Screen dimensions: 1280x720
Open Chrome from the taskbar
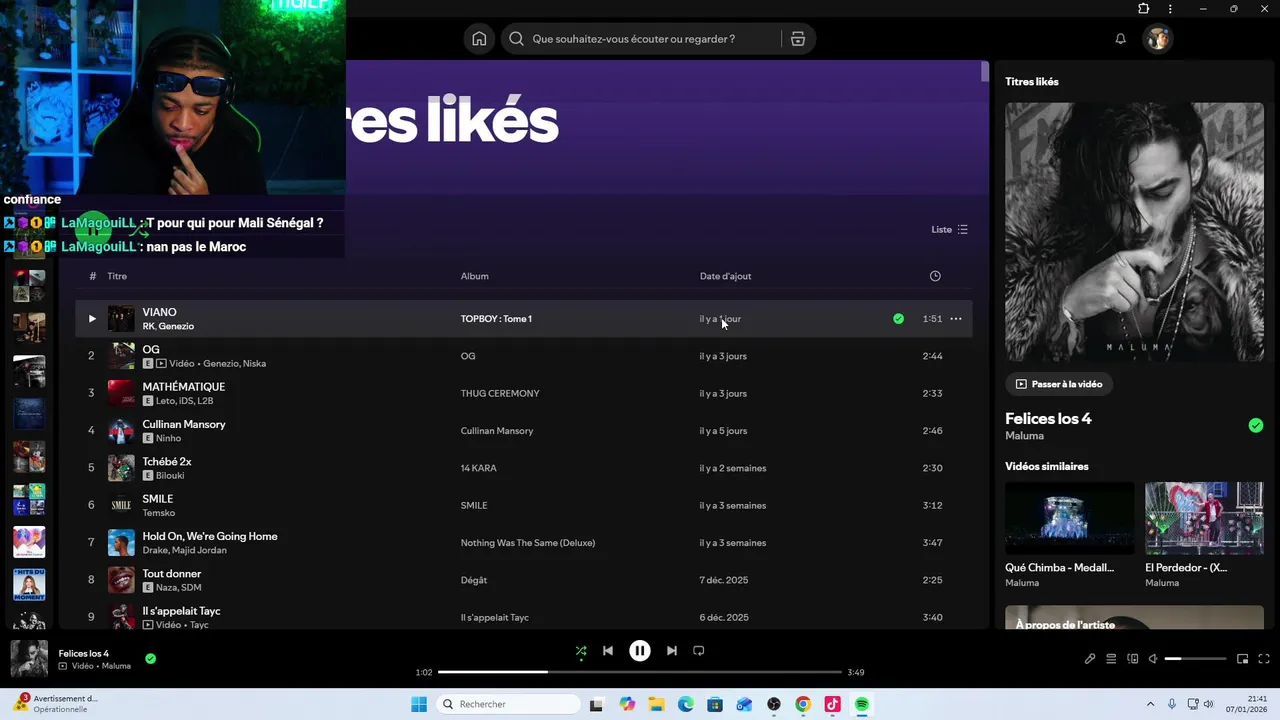click(803, 704)
